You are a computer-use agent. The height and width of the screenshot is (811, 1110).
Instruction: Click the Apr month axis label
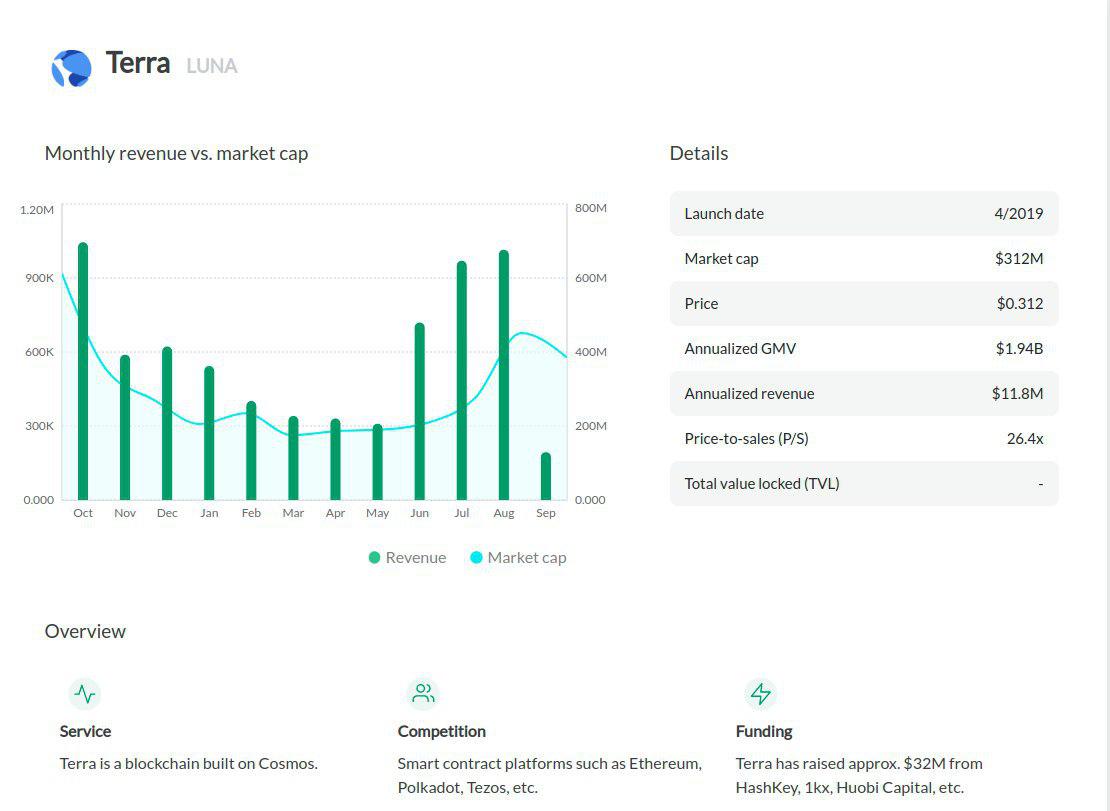(x=336, y=513)
